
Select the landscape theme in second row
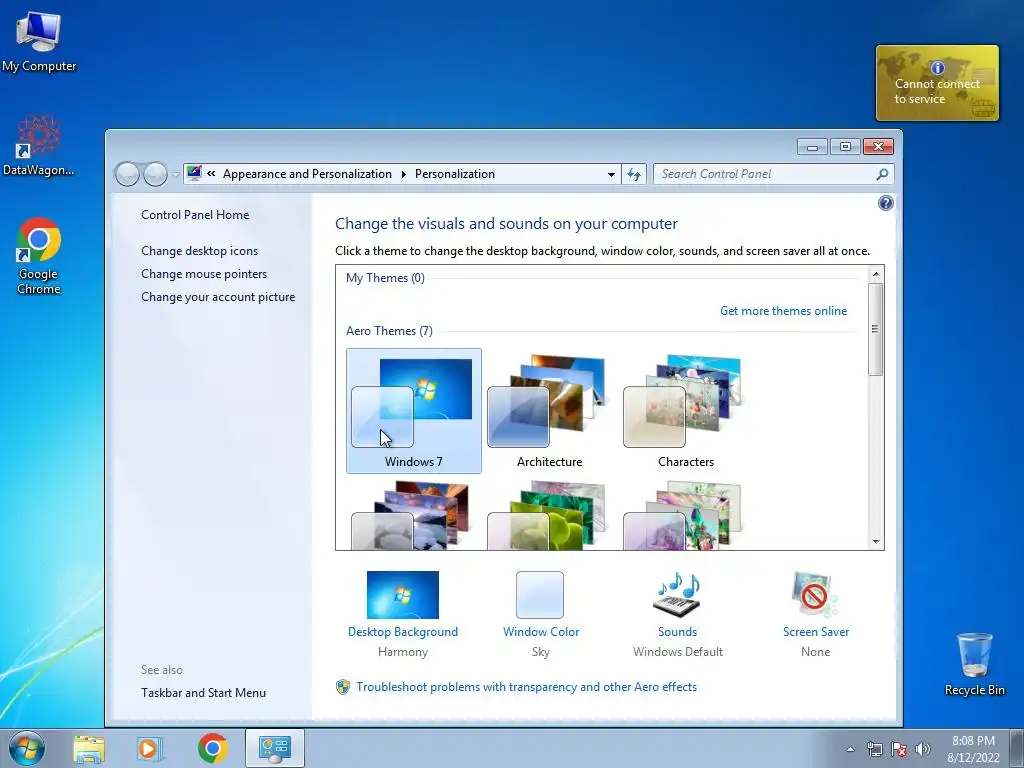click(x=413, y=515)
